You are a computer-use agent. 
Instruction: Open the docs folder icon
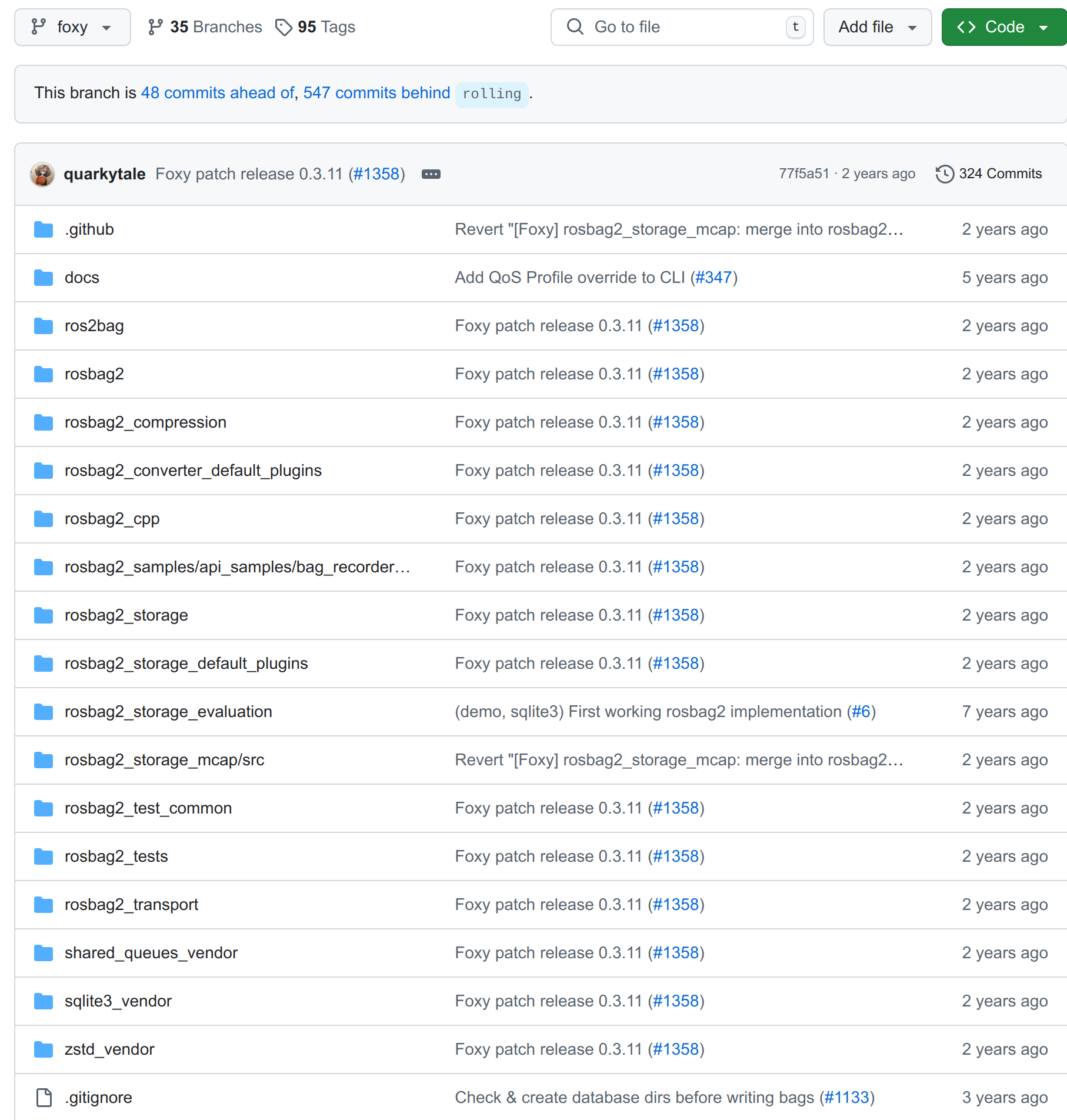click(44, 278)
